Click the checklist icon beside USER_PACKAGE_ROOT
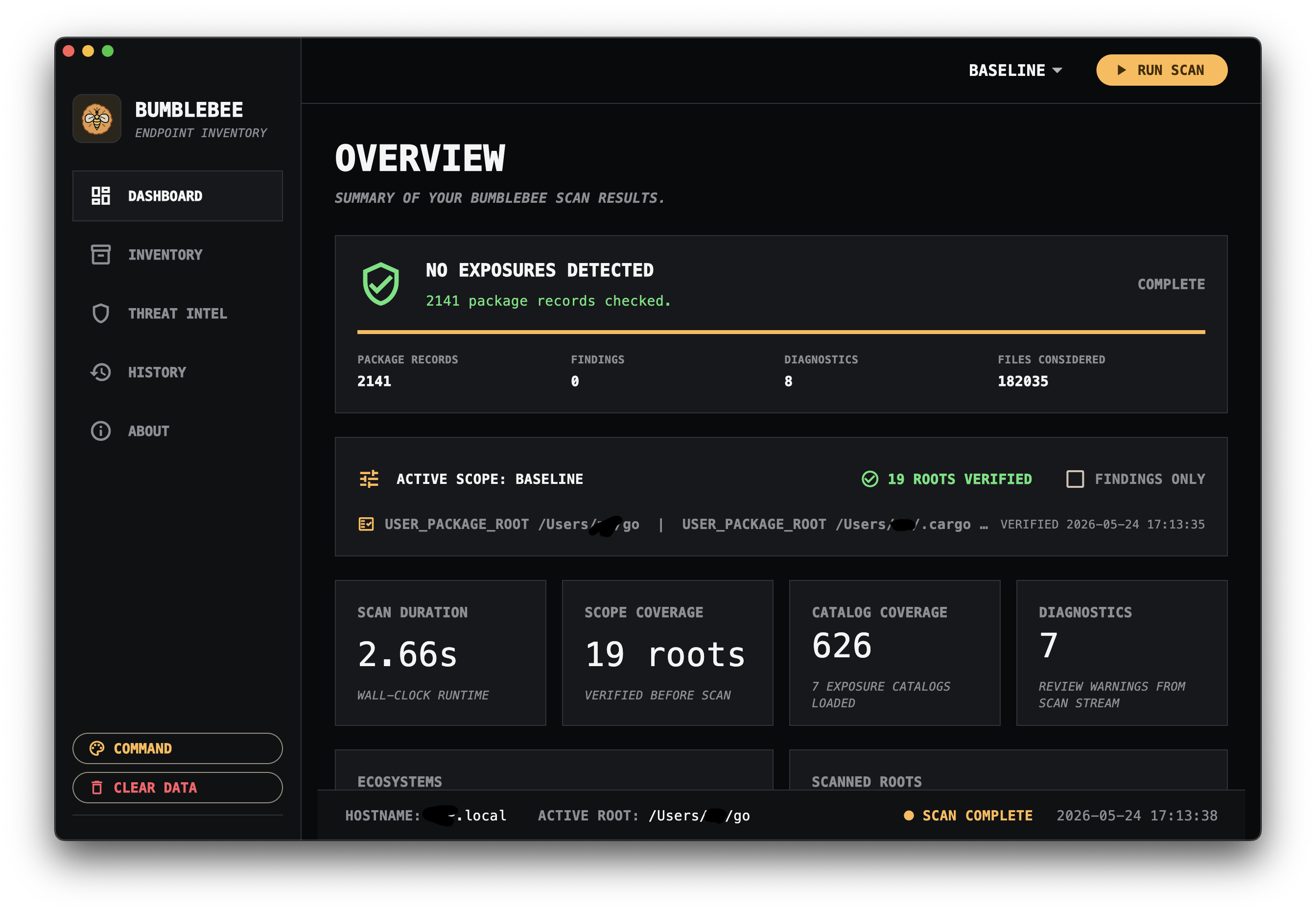 click(366, 524)
